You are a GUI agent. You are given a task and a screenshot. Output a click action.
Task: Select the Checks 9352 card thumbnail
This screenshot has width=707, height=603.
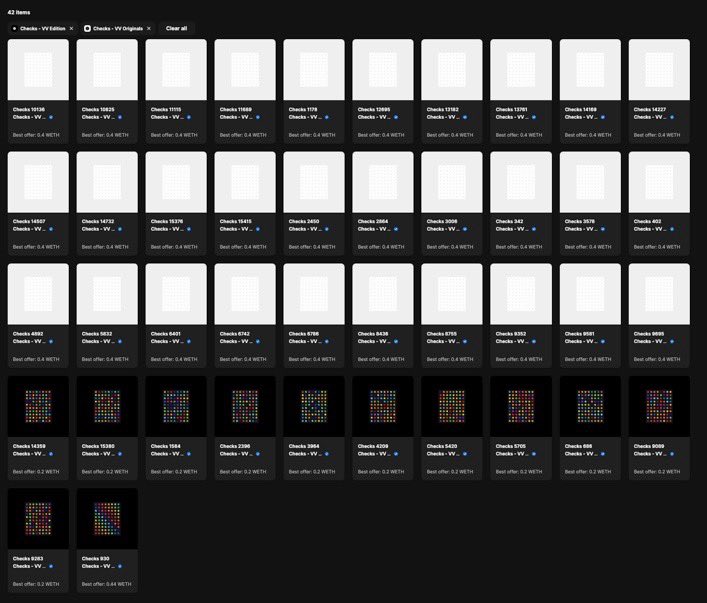pos(521,294)
